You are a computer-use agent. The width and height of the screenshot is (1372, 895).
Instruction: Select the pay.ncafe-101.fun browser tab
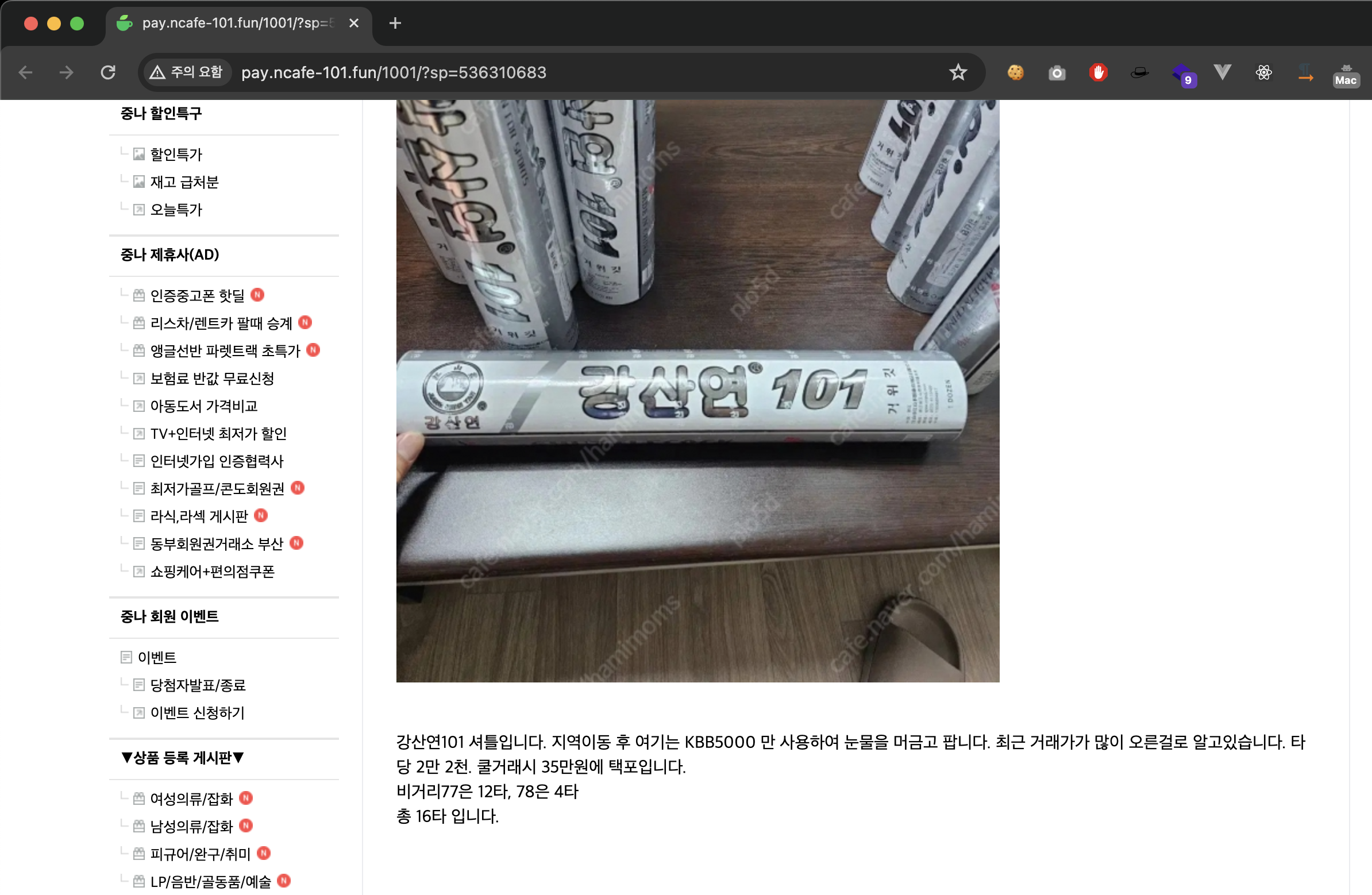click(x=236, y=23)
